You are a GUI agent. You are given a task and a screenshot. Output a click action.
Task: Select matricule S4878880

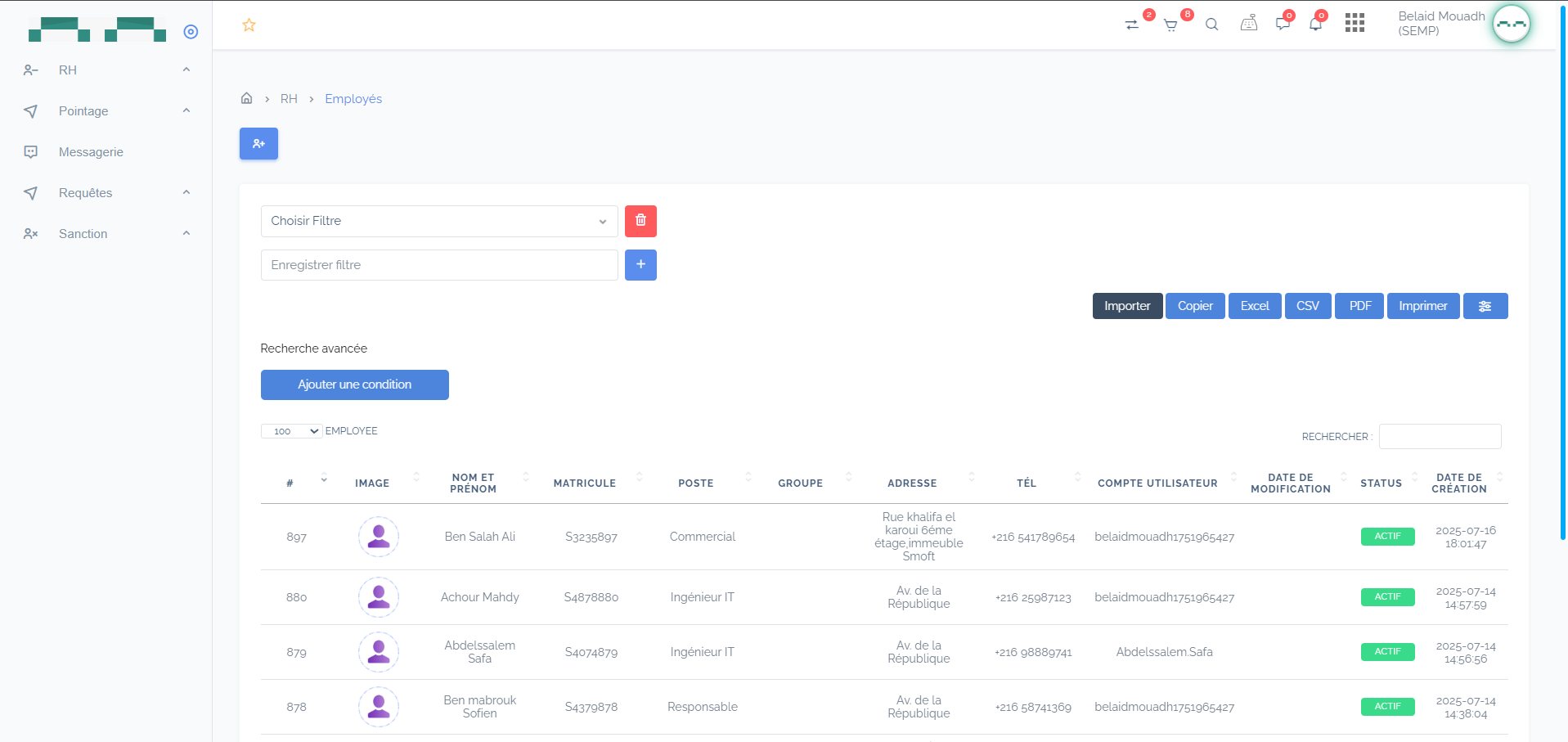(591, 597)
